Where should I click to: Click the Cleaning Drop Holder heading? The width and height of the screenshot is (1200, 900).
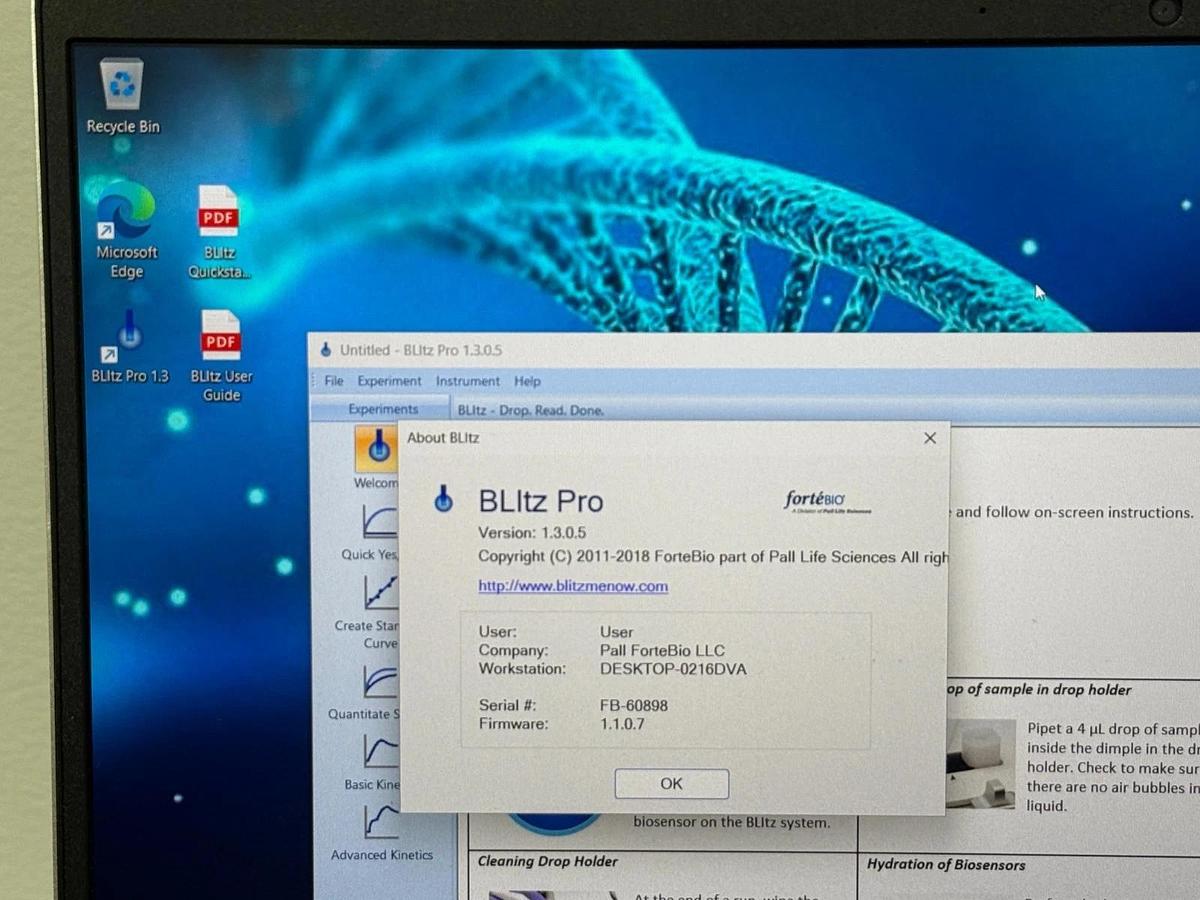coord(548,861)
